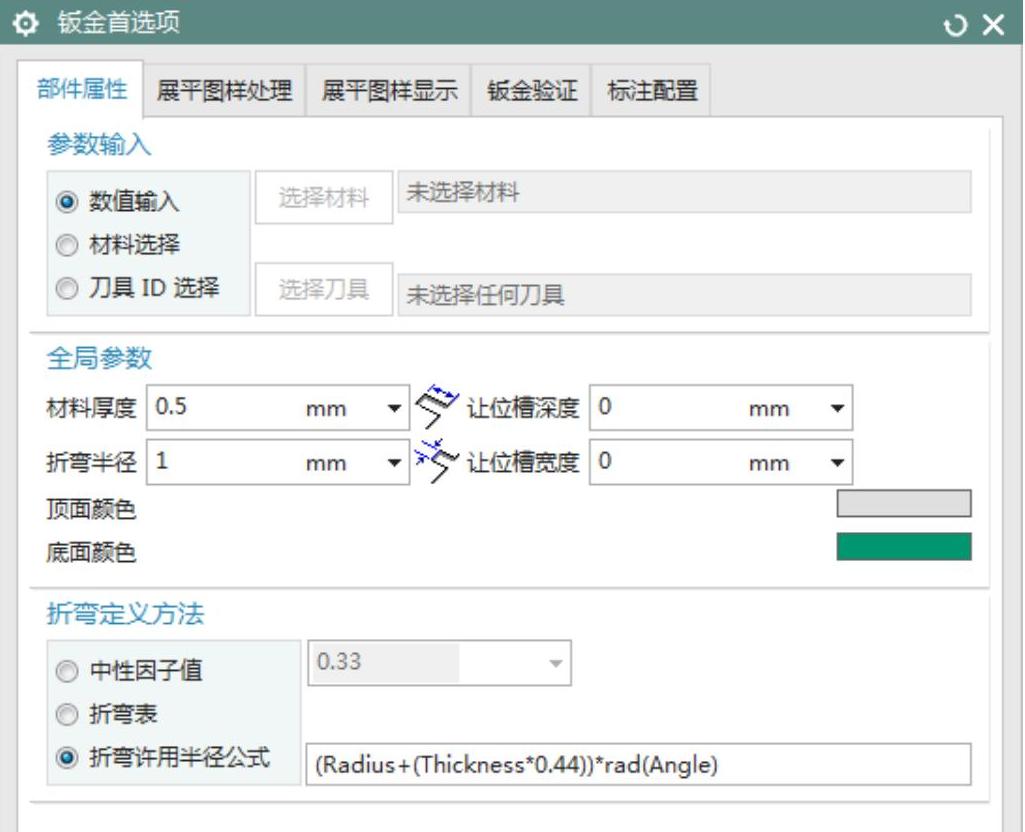Select the 数值输入 radio button
The image size is (1025, 832).
tap(67, 201)
